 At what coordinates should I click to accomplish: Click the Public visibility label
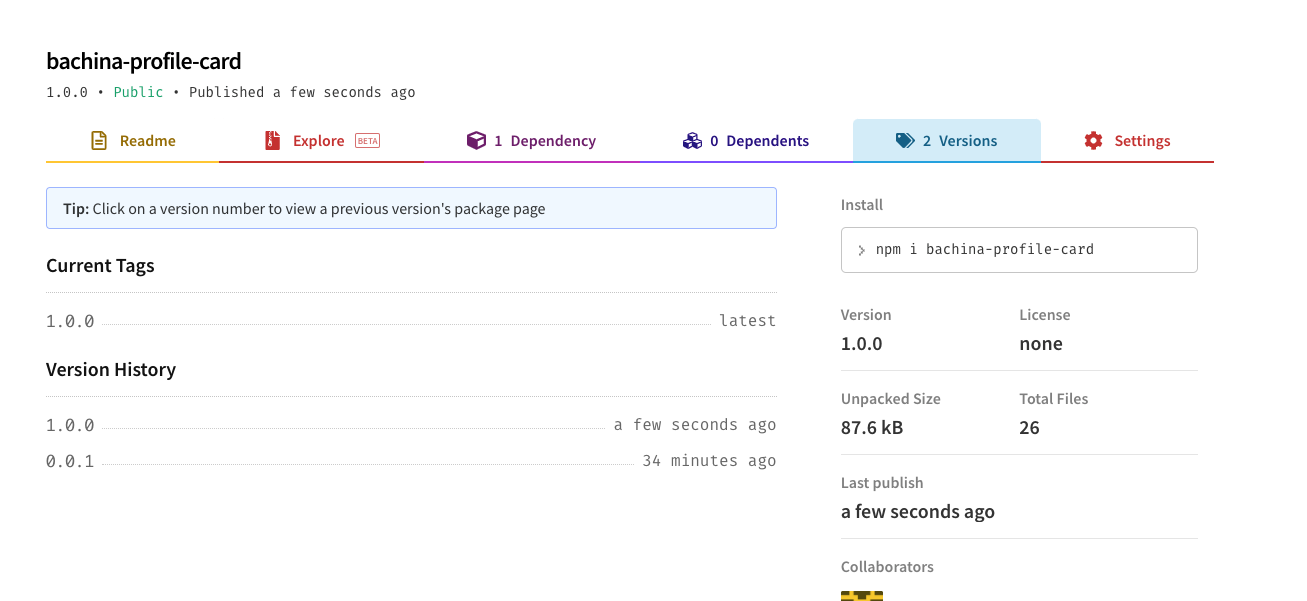[x=138, y=91]
